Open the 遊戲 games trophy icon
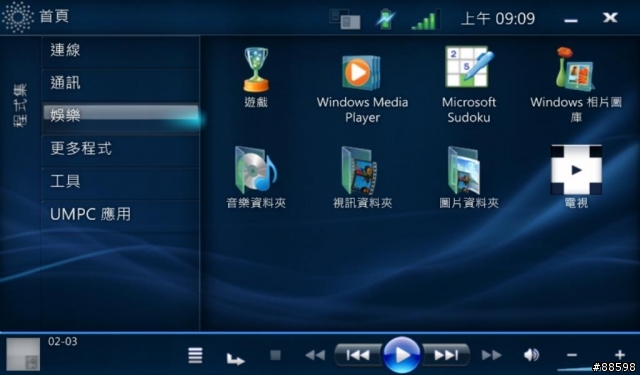The height and width of the screenshot is (375, 640). 256,70
